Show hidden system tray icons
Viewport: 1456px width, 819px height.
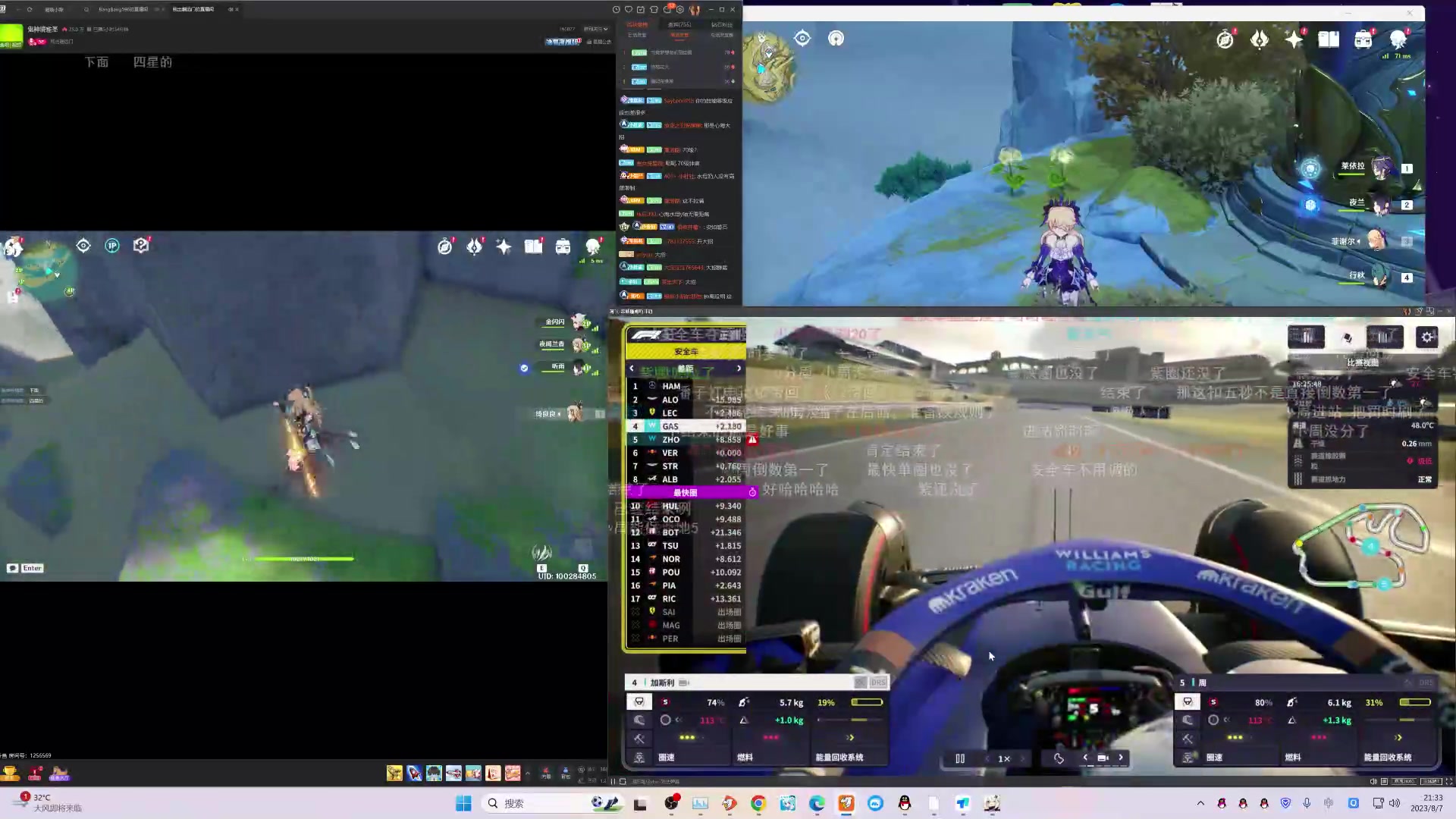click(1200, 803)
